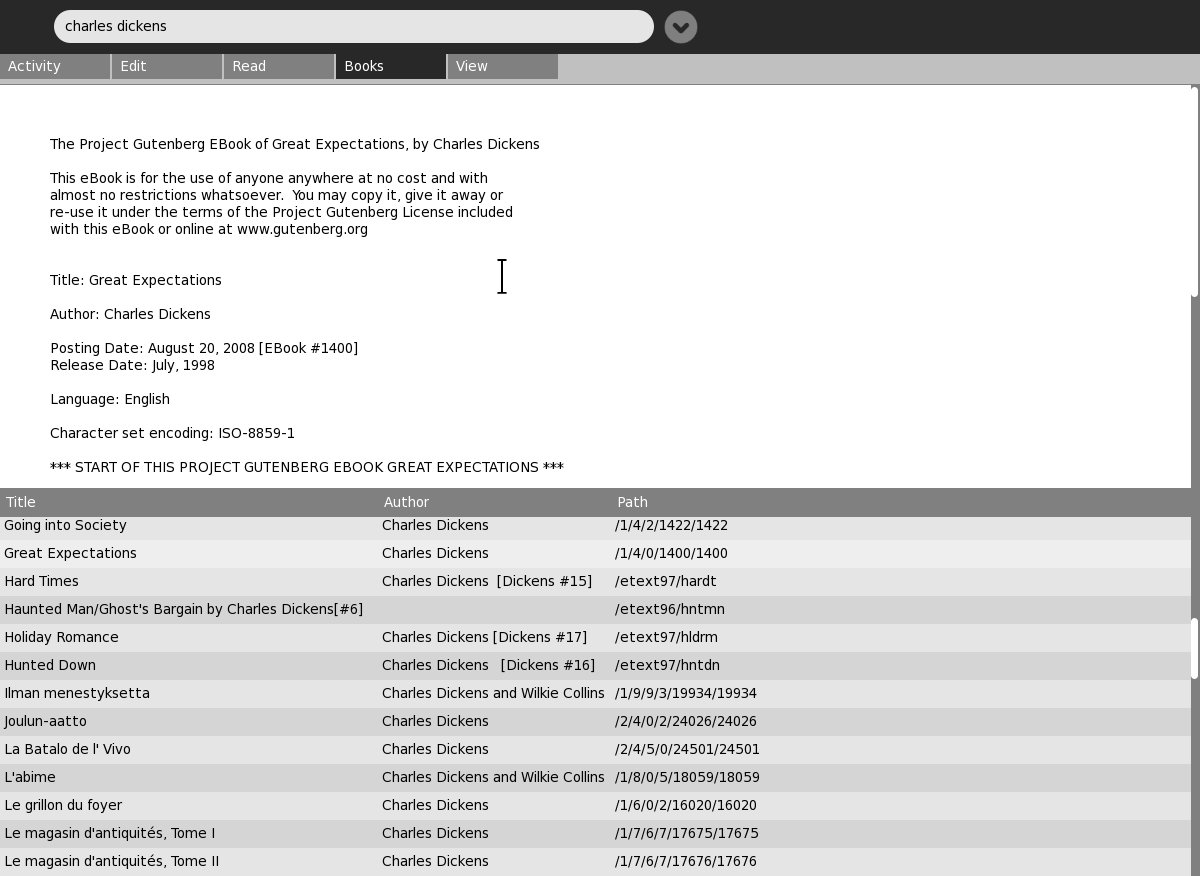The image size is (1200, 876).
Task: Switch to the Edit tab
Action: click(x=166, y=66)
